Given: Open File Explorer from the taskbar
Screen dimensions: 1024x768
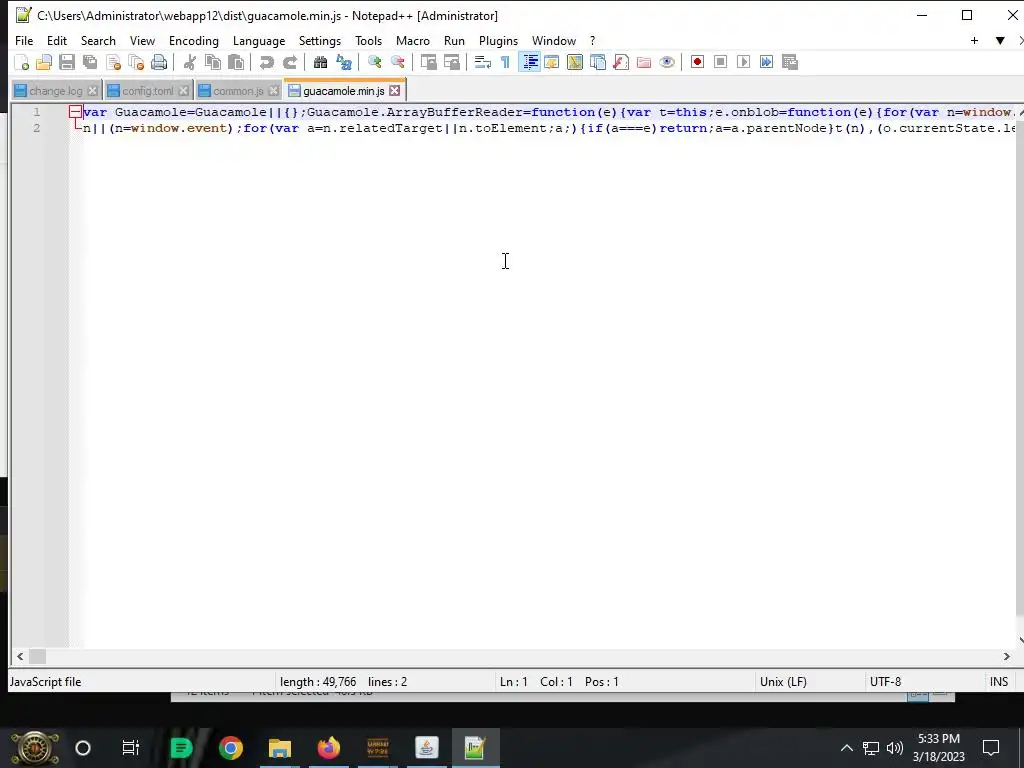Looking at the screenshot, I should coord(280,748).
